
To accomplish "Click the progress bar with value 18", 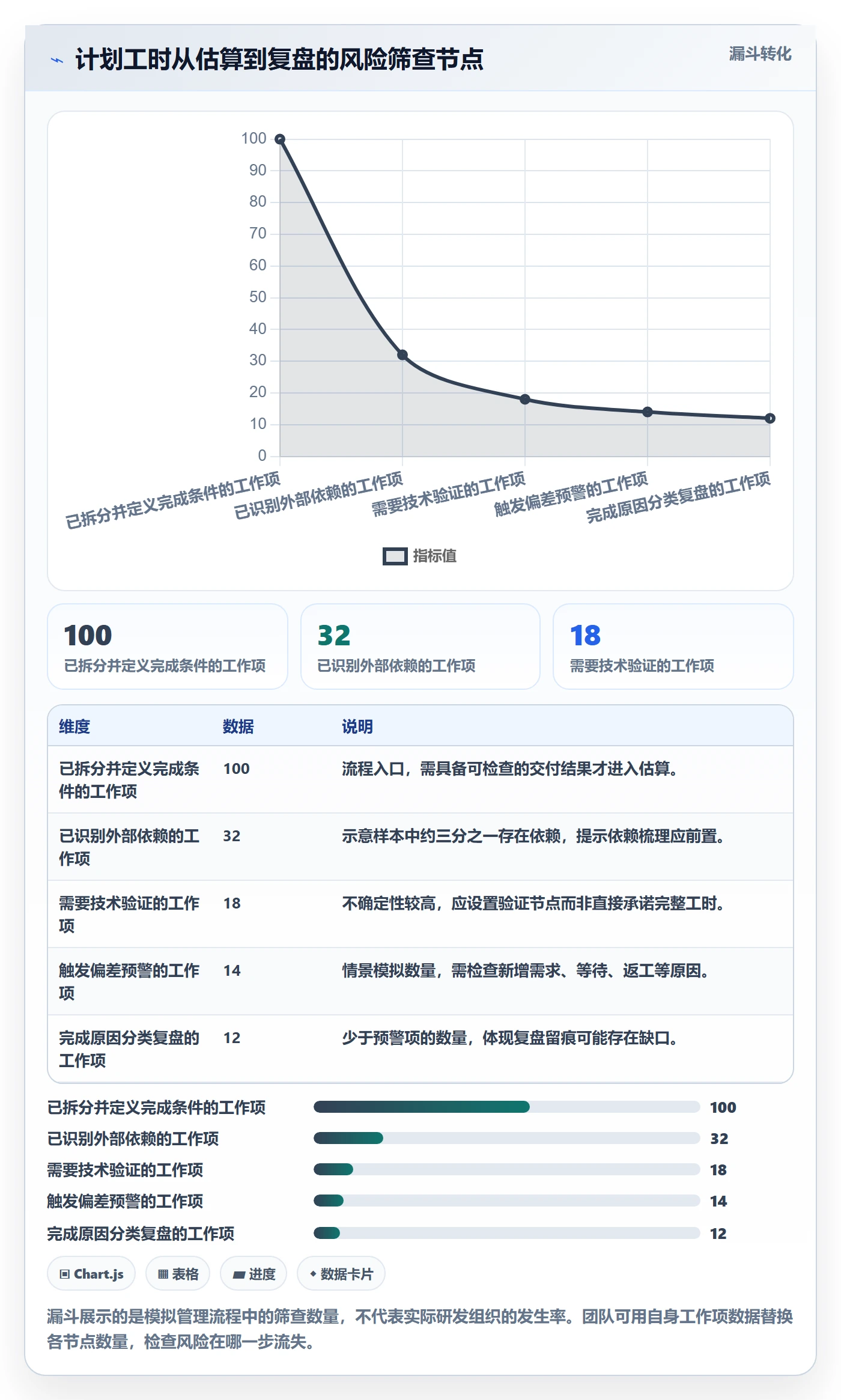I will click(x=507, y=1169).
